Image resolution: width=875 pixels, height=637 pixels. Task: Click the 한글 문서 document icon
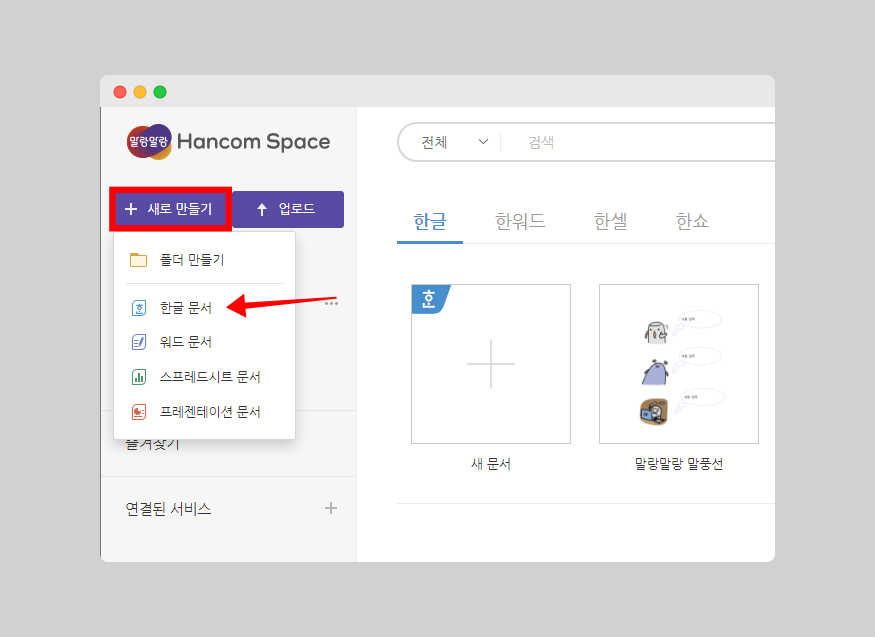(138, 308)
